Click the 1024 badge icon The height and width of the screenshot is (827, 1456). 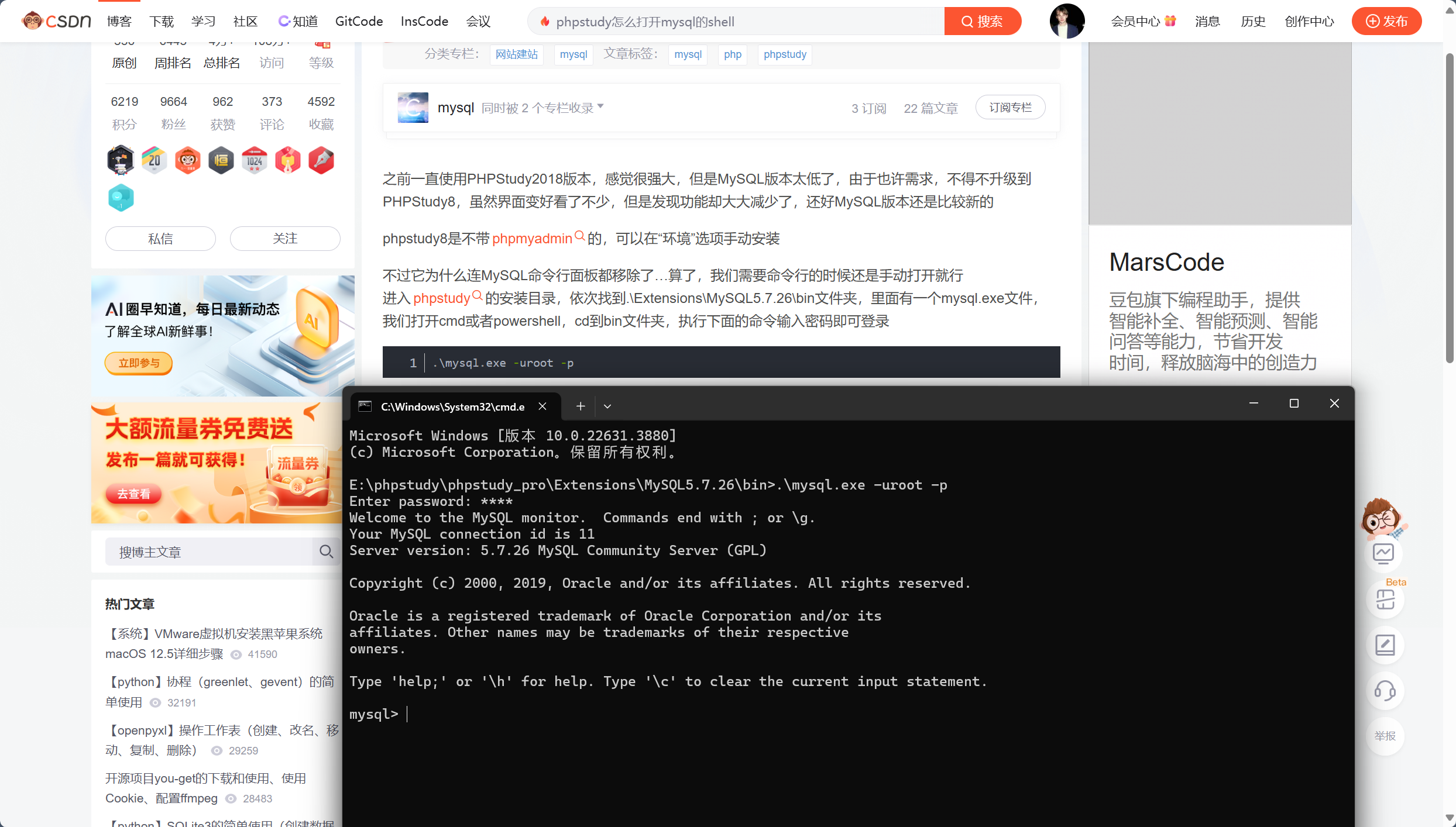pyautogui.click(x=255, y=160)
